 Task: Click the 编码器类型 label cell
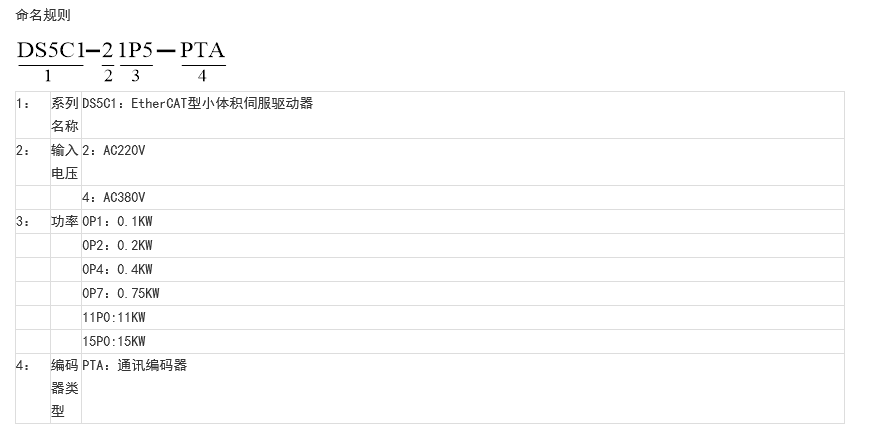65,388
